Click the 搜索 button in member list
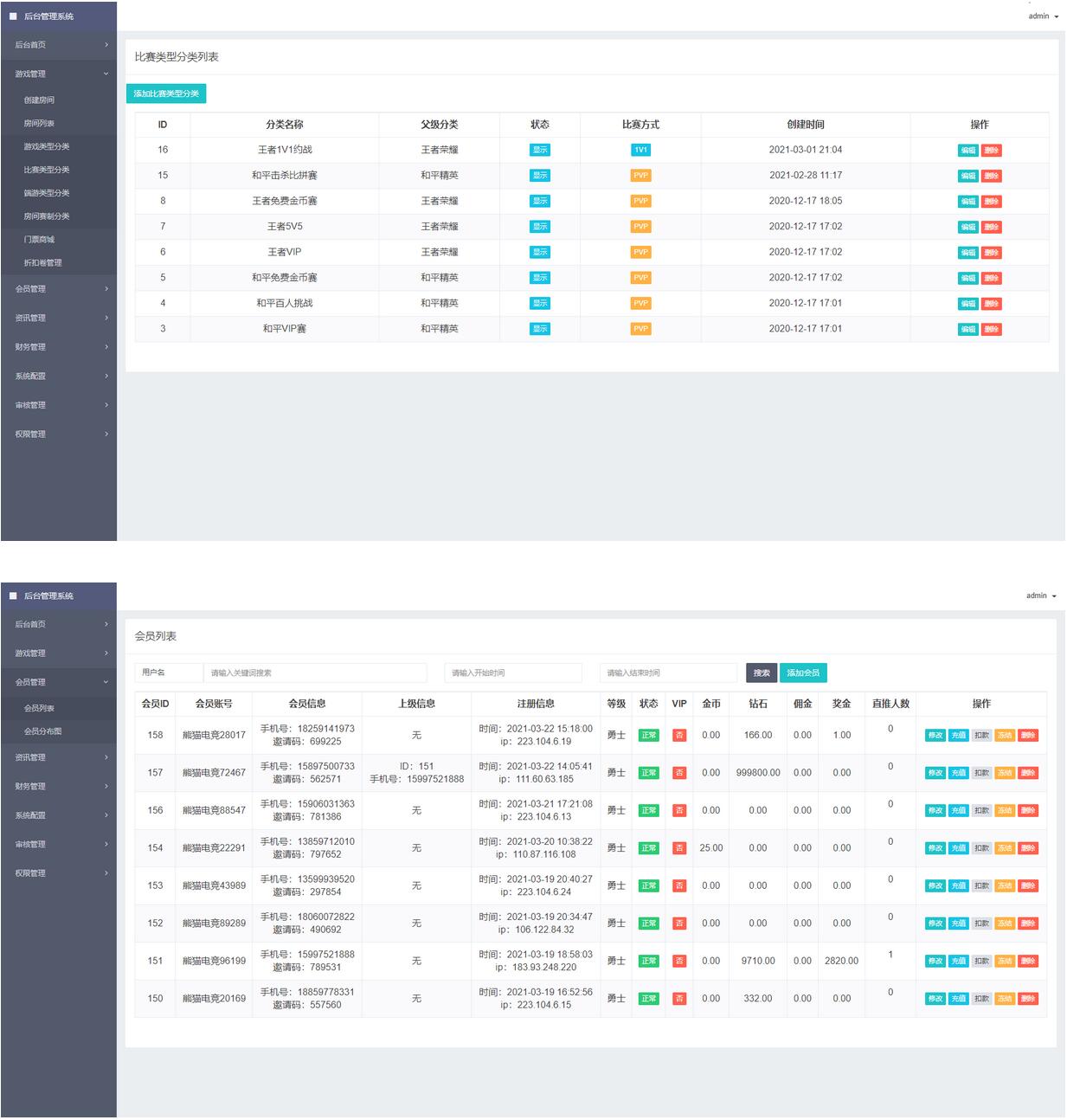Viewport: 1067px width, 1120px height. pos(762,673)
